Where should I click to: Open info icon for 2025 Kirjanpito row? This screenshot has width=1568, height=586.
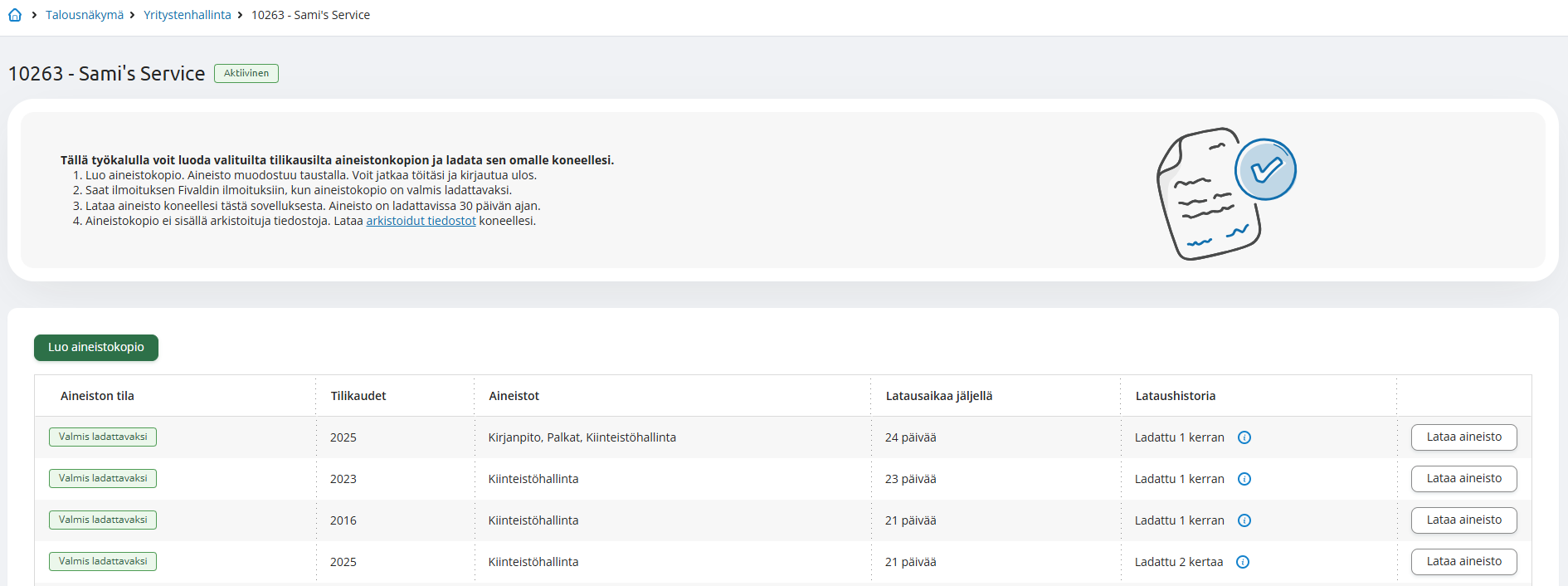[x=1244, y=437]
